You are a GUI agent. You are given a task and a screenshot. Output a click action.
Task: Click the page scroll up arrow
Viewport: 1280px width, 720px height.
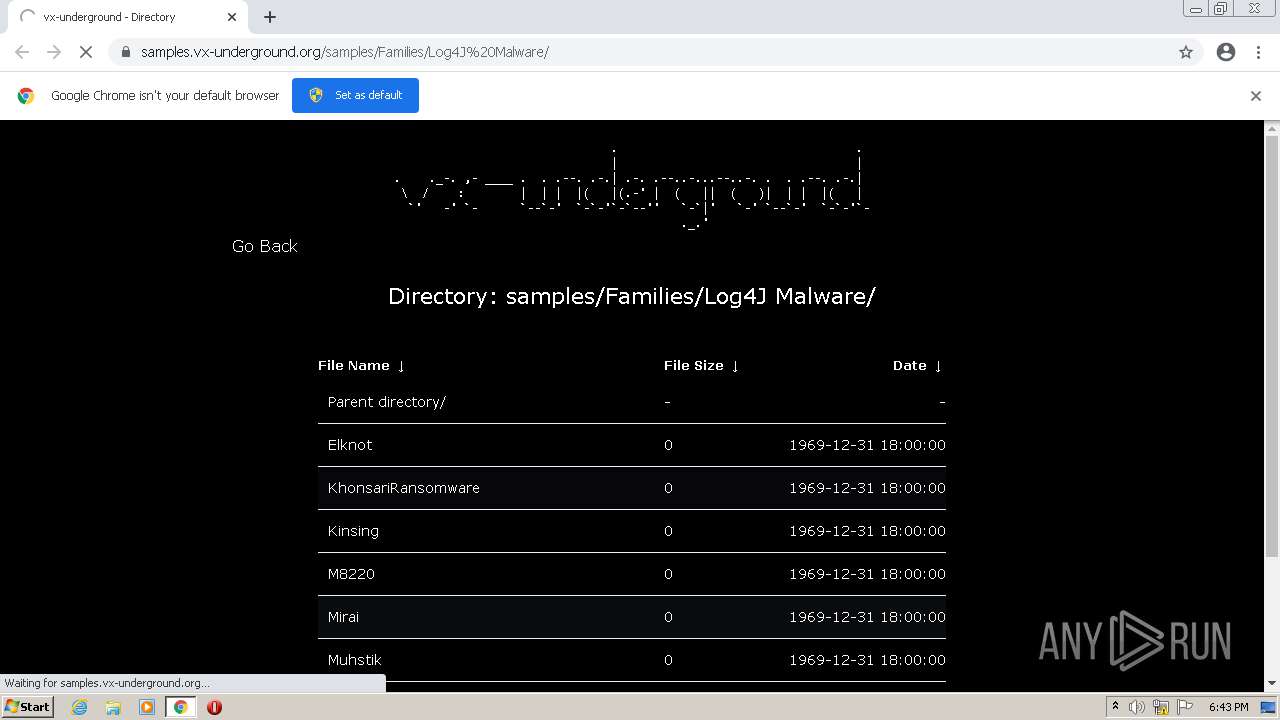coord(1272,129)
